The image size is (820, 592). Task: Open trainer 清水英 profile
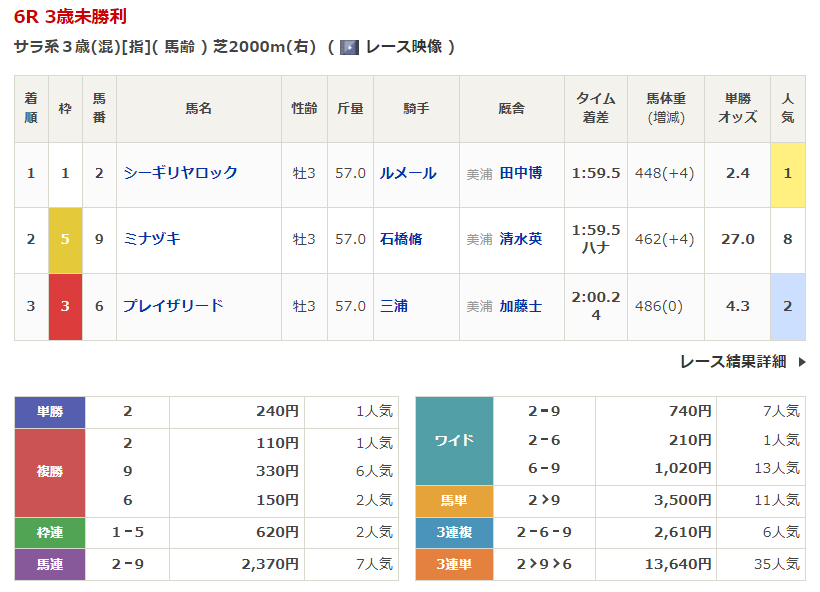pos(521,239)
